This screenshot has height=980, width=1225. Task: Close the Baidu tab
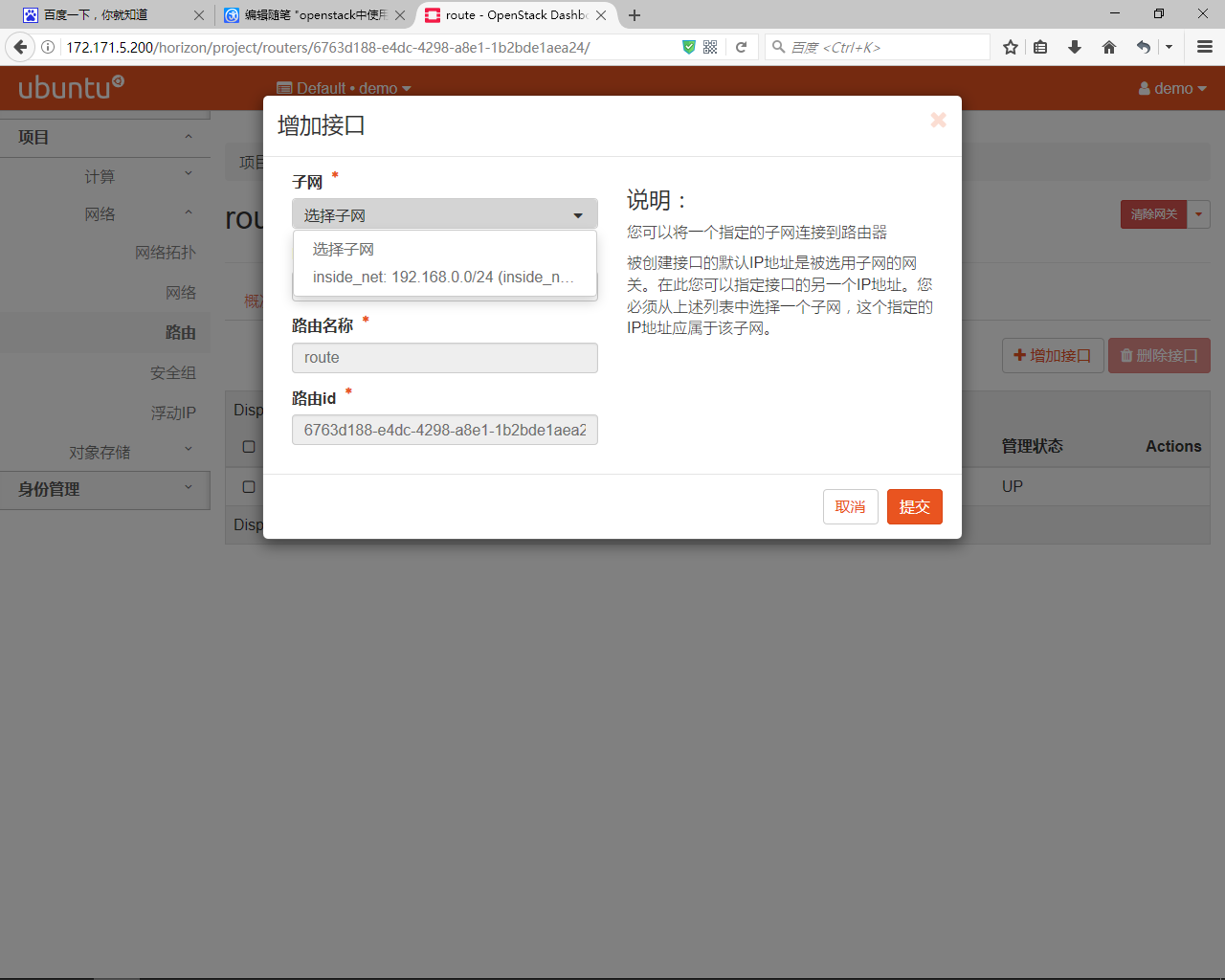pyautogui.click(x=199, y=15)
